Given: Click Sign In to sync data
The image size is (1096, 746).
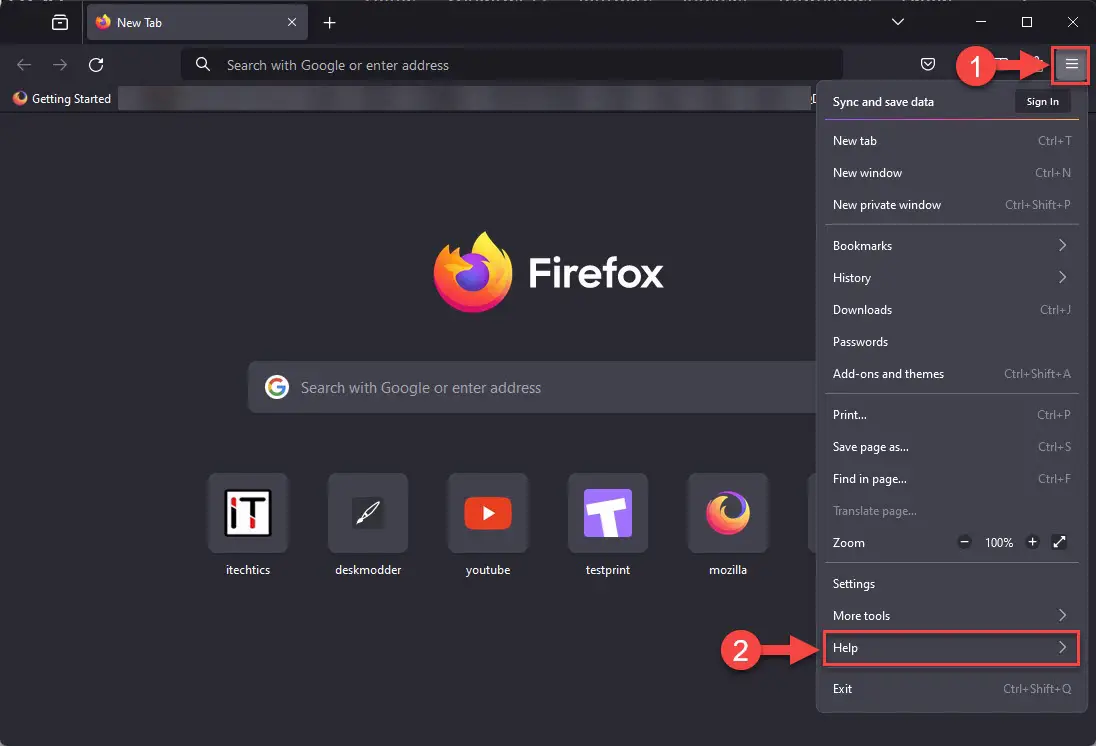Looking at the screenshot, I should coord(1042,101).
